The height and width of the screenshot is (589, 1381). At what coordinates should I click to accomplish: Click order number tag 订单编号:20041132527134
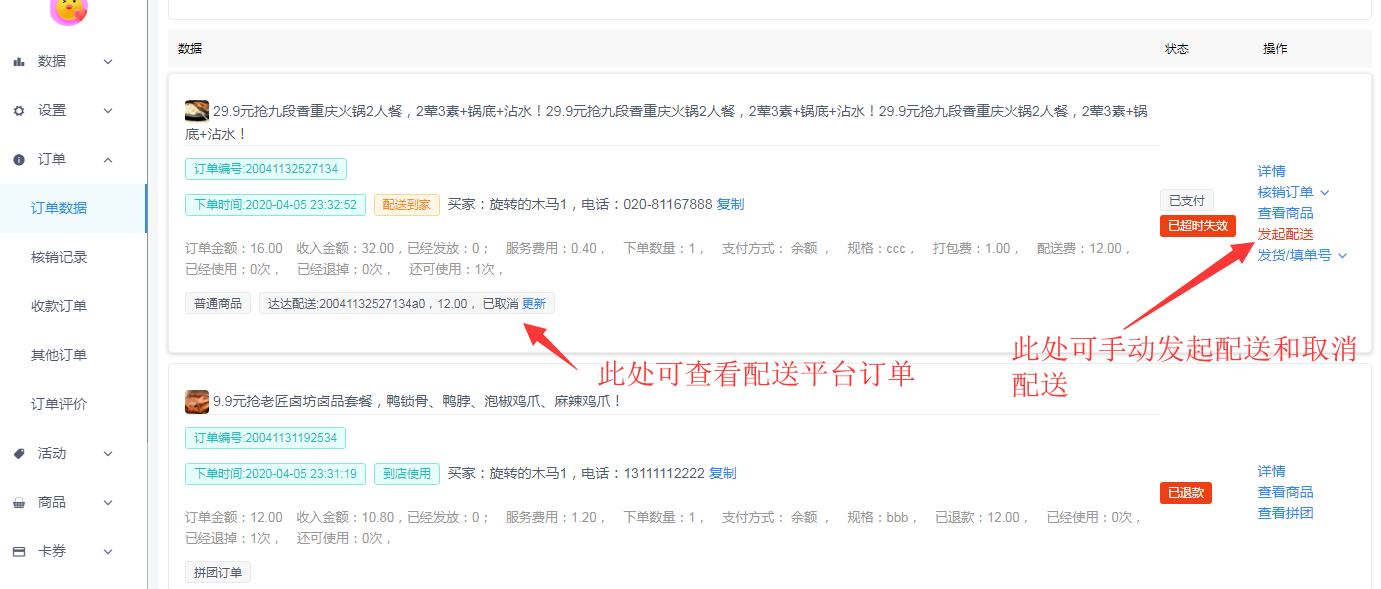(x=266, y=169)
